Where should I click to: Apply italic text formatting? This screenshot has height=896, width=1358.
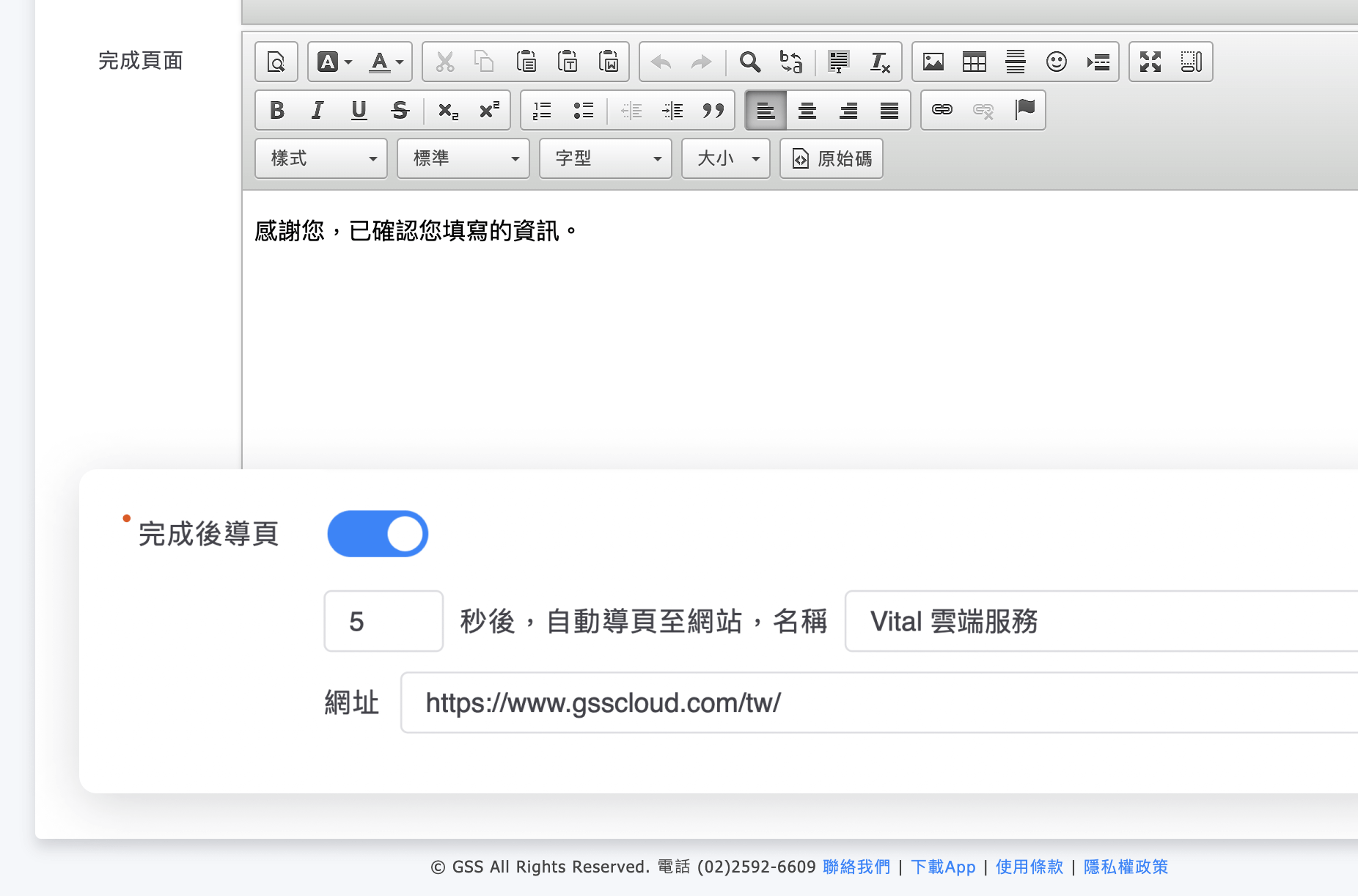(x=318, y=111)
